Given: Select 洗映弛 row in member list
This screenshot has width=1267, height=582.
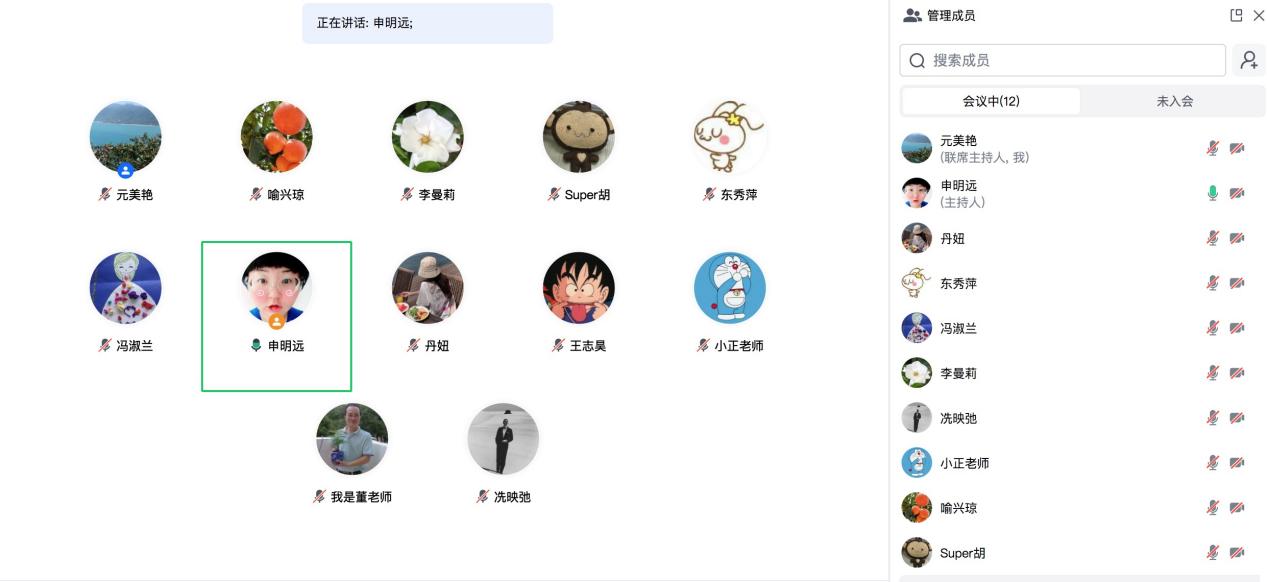Looking at the screenshot, I should pos(1078,418).
